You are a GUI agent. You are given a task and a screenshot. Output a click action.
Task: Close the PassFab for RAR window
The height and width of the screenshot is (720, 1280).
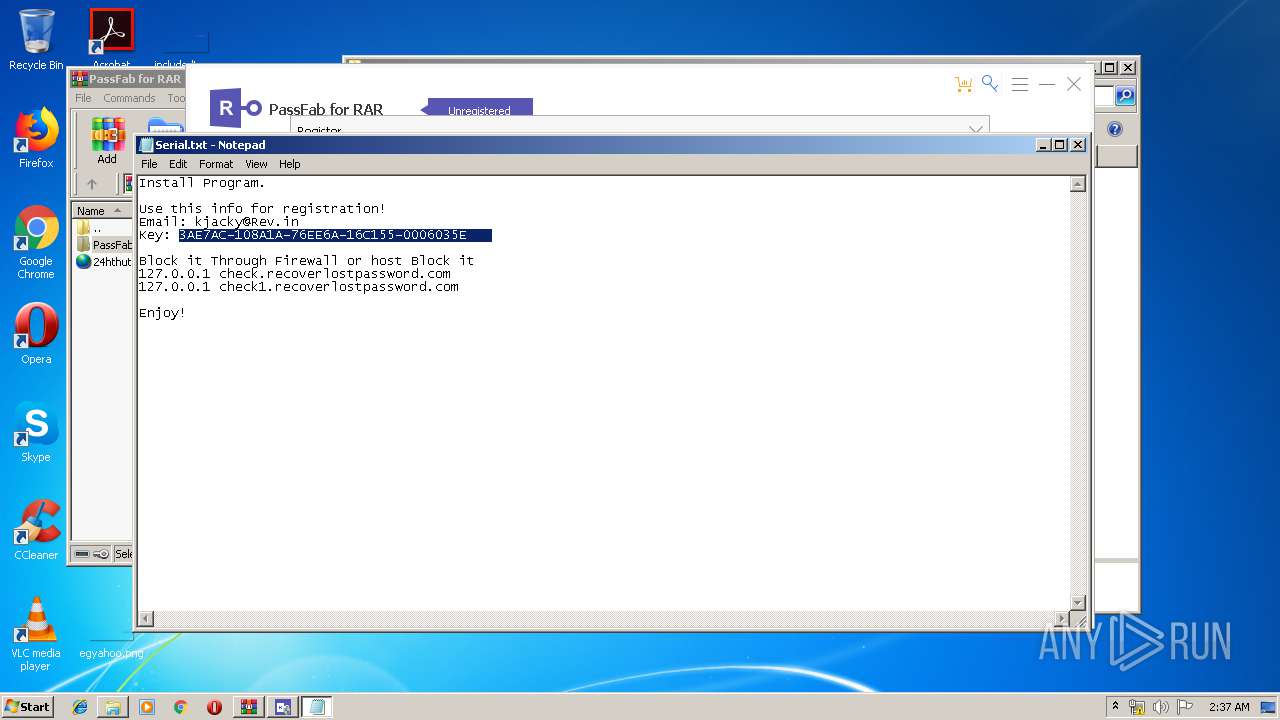click(1074, 85)
